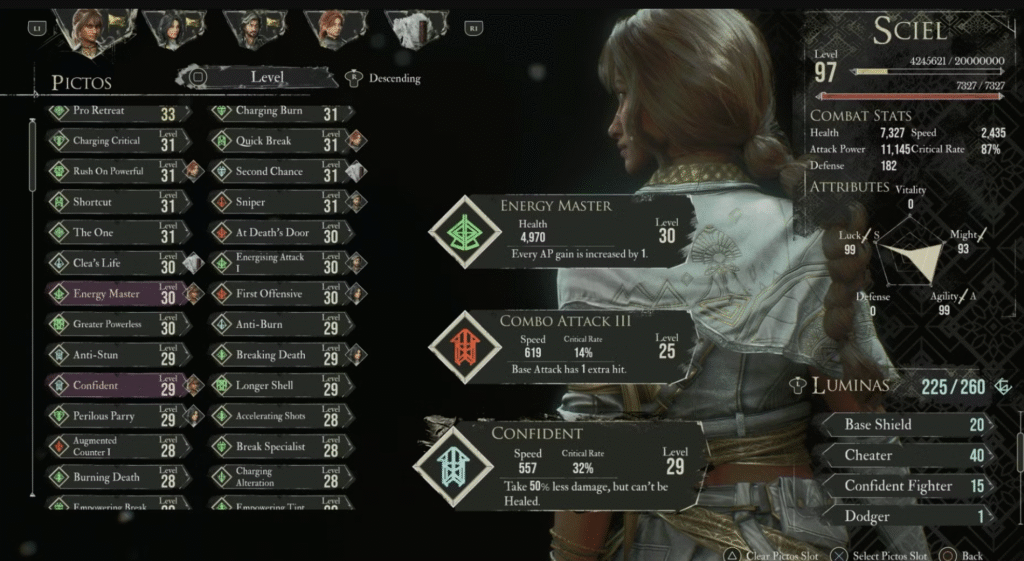Click the Confident blue picto slot icon
The width and height of the screenshot is (1024, 561).
coord(453,466)
